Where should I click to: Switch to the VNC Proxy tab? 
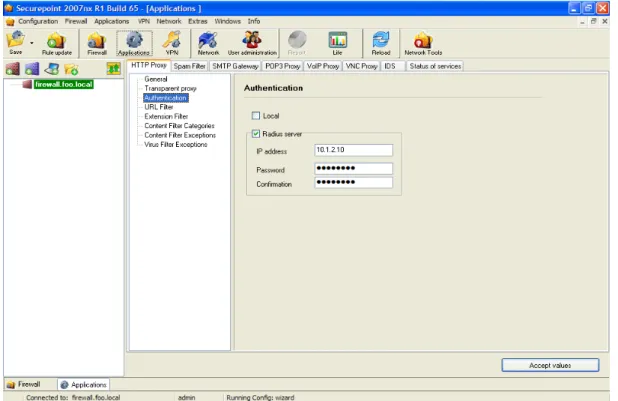pos(361,66)
